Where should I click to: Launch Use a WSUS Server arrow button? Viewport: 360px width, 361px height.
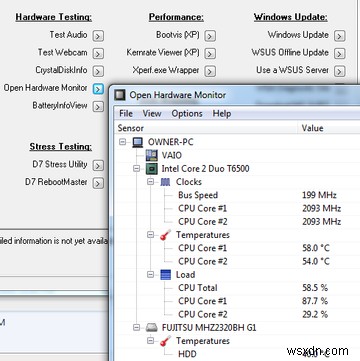(x=339, y=71)
